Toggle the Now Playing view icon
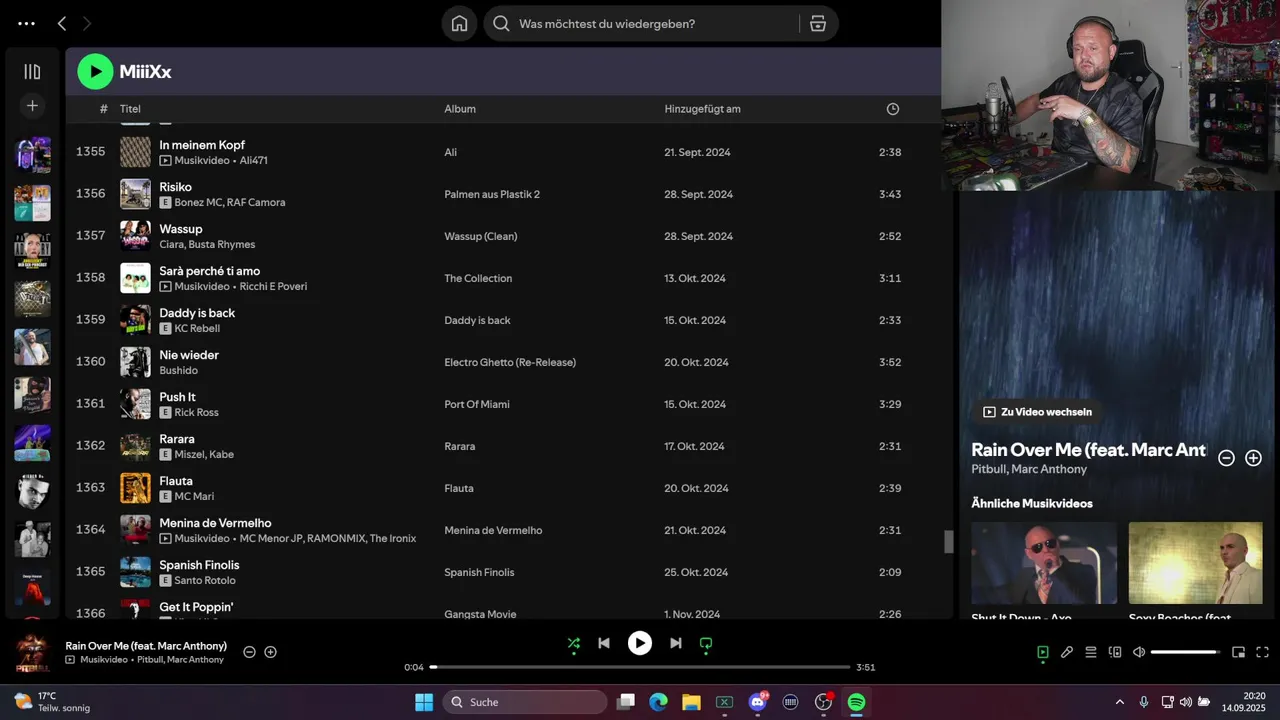1280x720 pixels. [1042, 652]
